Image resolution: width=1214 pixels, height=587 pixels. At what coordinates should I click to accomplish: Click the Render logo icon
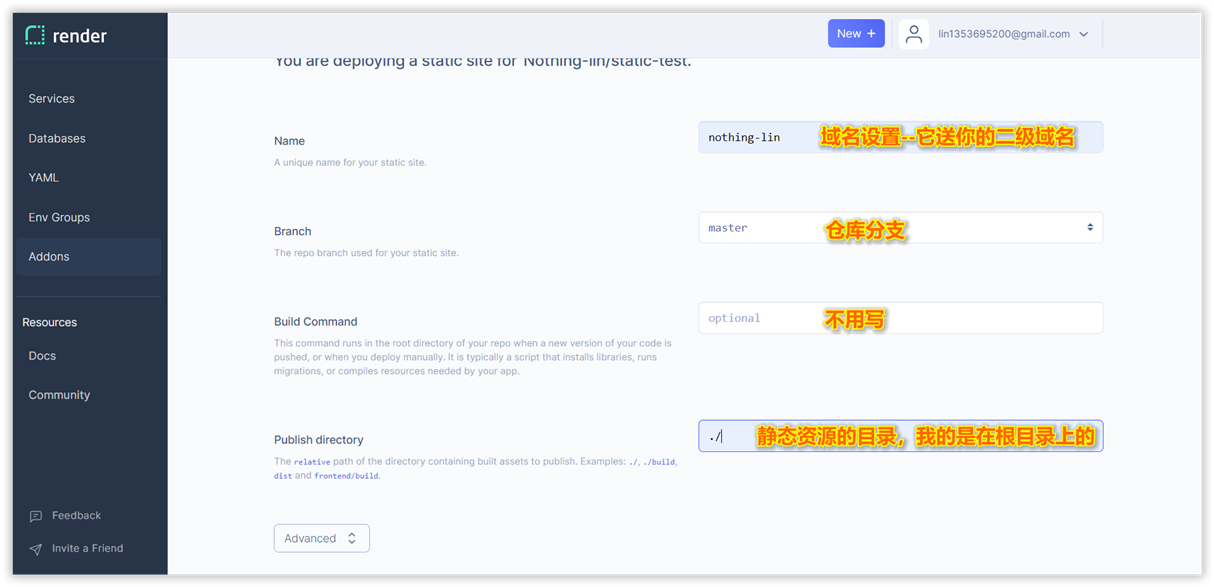(35, 36)
